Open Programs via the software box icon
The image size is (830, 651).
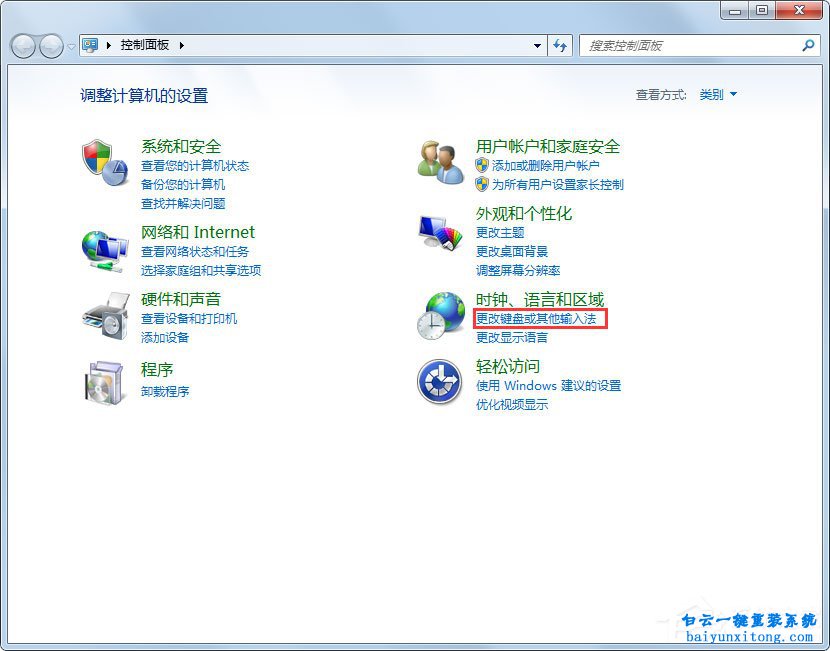tap(105, 382)
